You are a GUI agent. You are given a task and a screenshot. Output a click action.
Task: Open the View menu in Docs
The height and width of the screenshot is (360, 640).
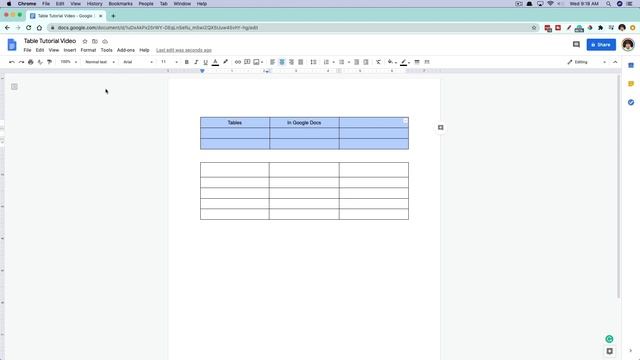tap(53, 50)
